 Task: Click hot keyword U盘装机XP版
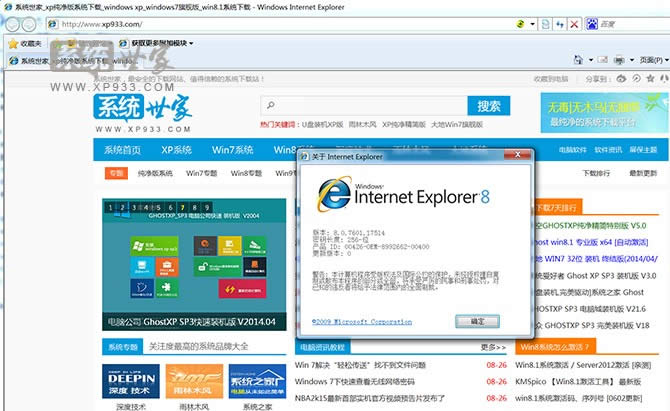pos(322,124)
